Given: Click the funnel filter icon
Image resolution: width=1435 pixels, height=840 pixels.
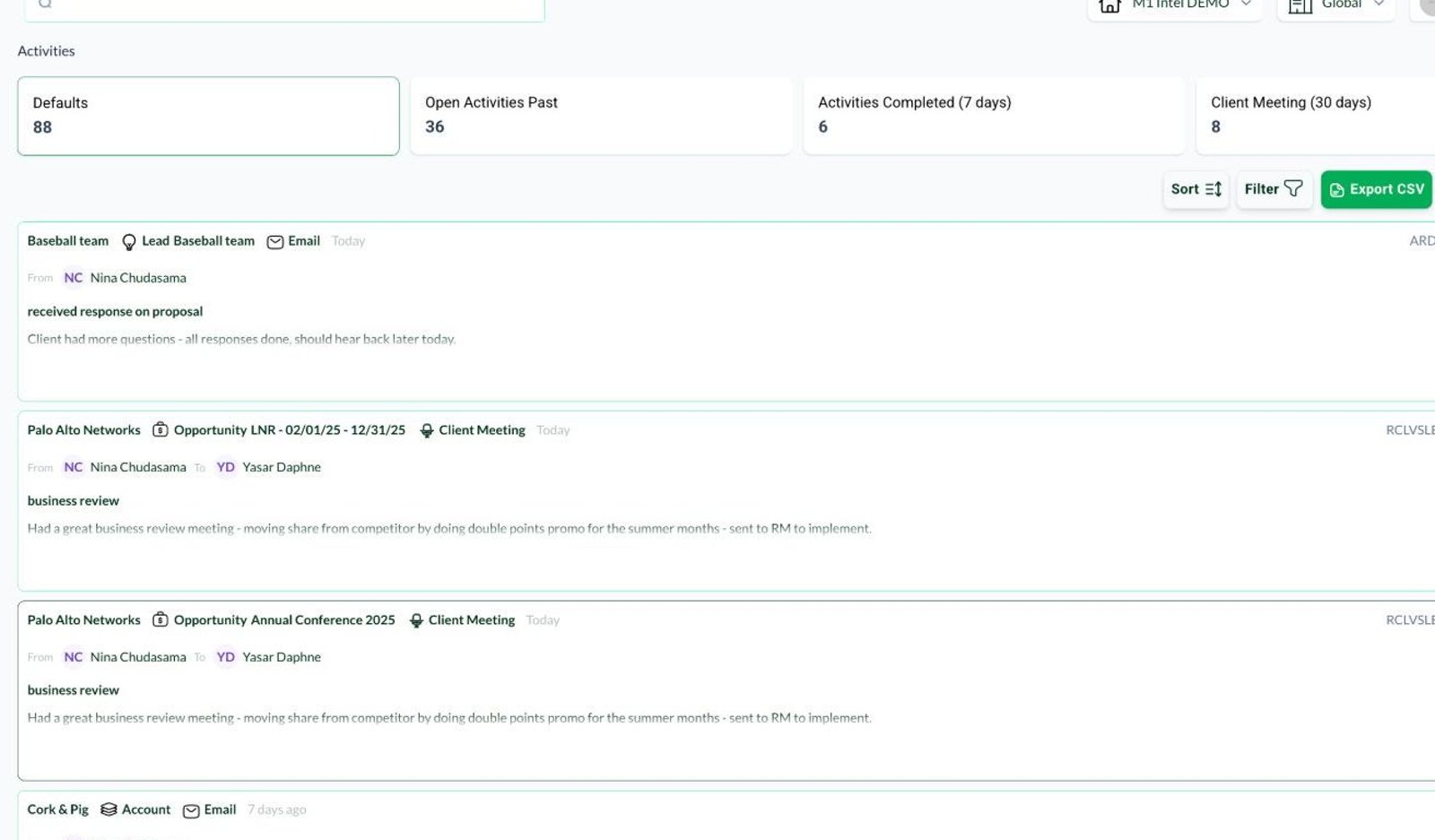Looking at the screenshot, I should 1293,188.
